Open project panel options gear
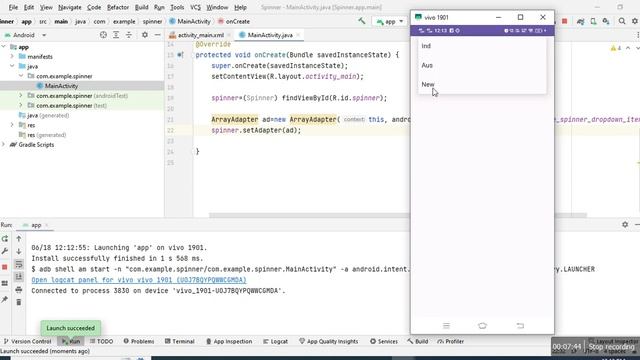Screen dimensions: 640x360 pos(145,35)
